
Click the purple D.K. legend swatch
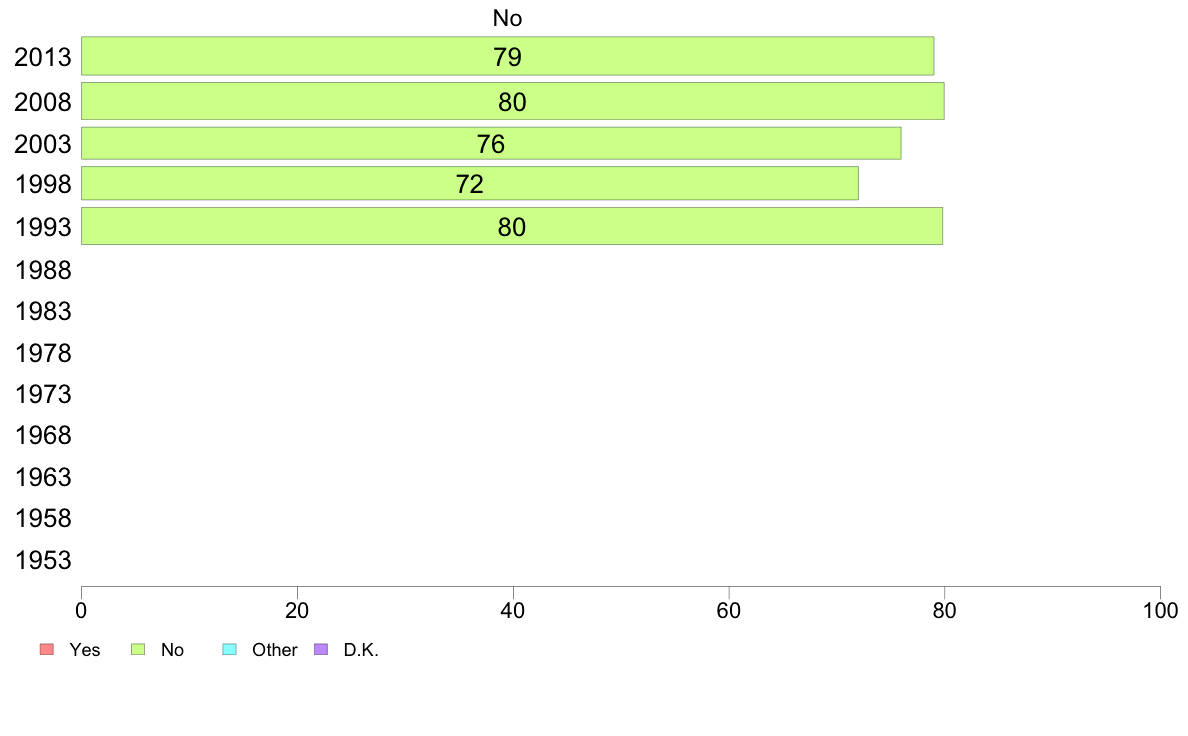point(321,650)
